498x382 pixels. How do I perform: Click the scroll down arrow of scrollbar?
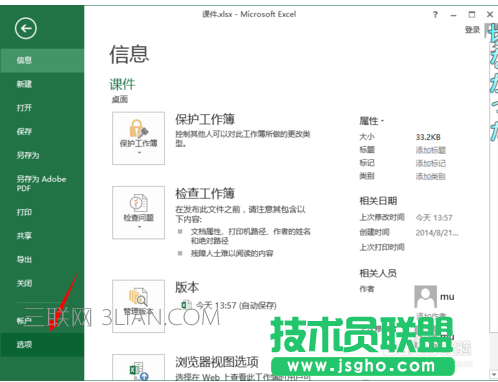tap(493, 374)
